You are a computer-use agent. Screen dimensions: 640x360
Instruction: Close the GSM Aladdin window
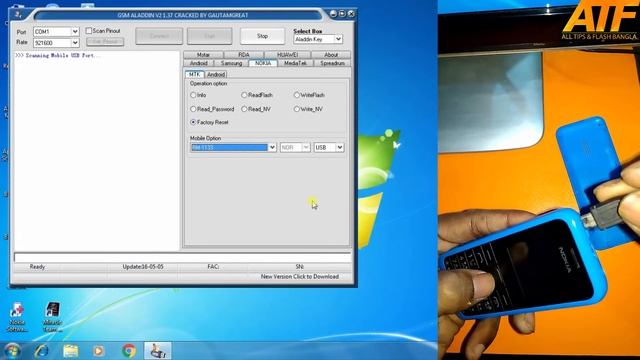tap(351, 14)
